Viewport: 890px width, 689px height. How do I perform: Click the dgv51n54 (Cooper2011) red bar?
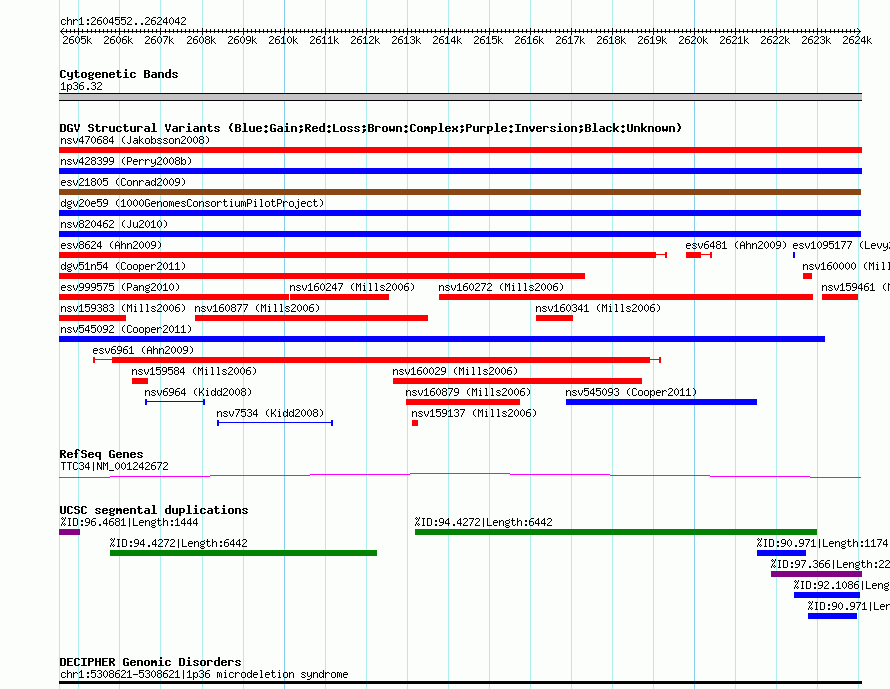(322, 276)
